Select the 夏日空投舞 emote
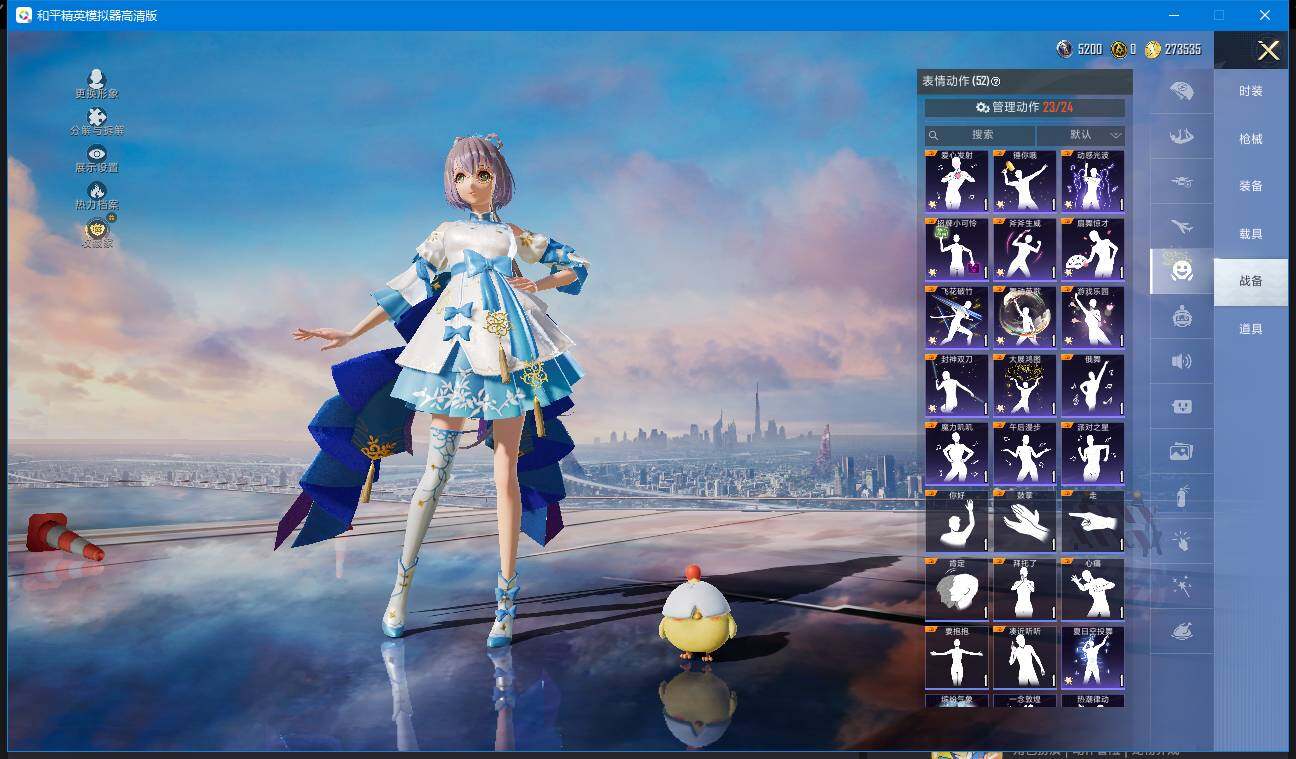1296x759 pixels. tap(1093, 657)
